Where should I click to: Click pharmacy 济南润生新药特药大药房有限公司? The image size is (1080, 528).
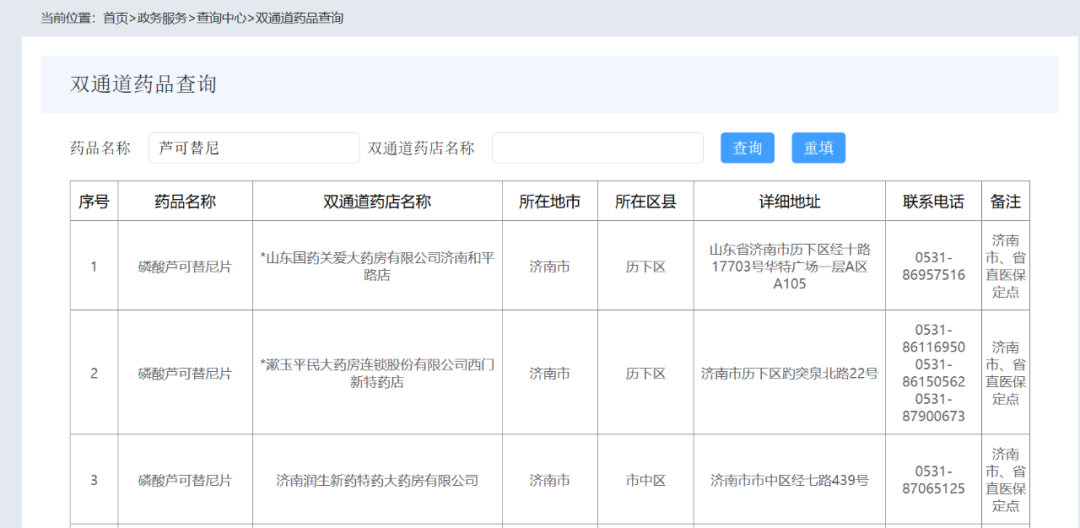[x=377, y=481]
